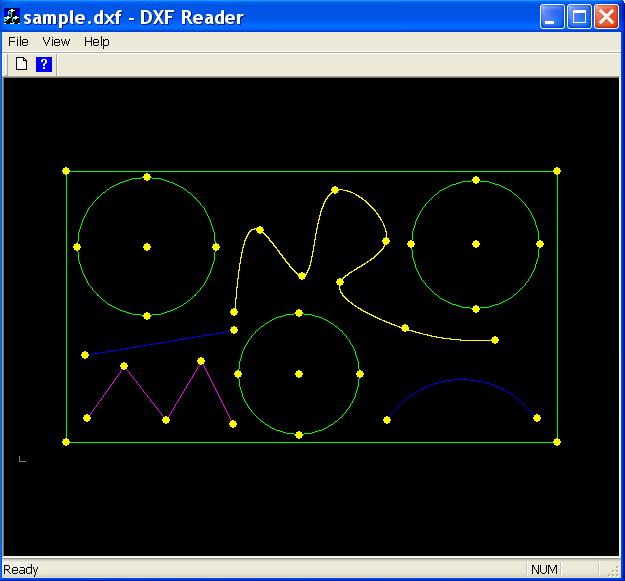
Task: Close the DXF Reader window
Action: tap(606, 17)
